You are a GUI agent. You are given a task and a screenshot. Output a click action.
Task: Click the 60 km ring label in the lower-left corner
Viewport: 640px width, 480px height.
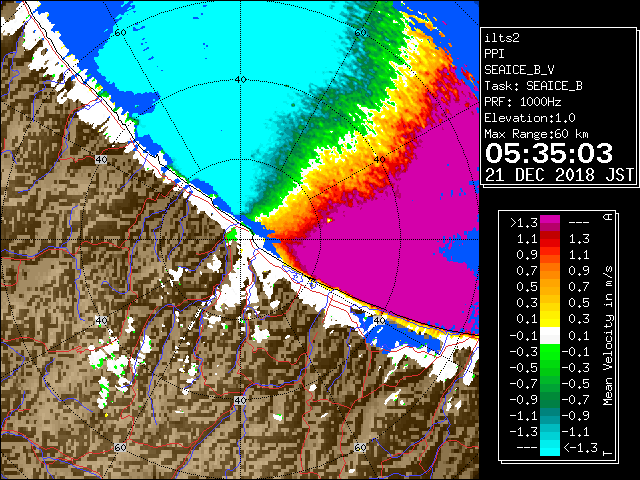[120, 447]
